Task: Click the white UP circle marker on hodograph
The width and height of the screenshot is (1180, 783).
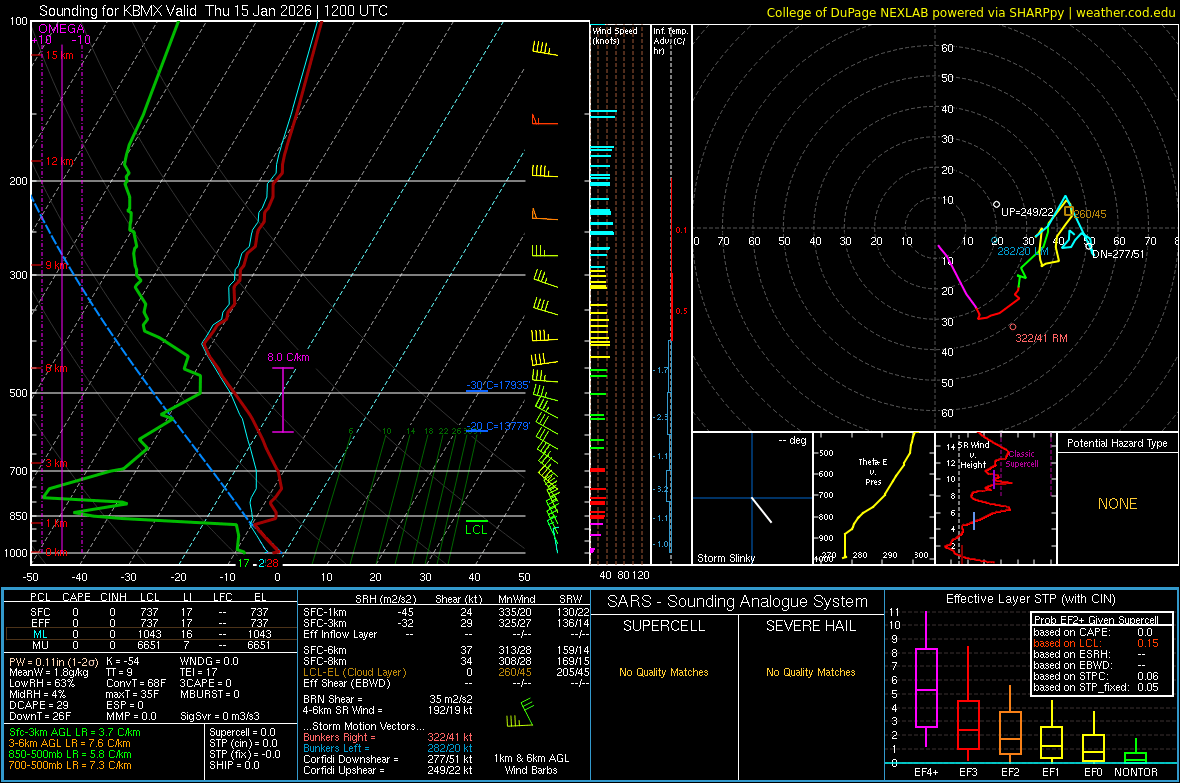Action: click(996, 205)
